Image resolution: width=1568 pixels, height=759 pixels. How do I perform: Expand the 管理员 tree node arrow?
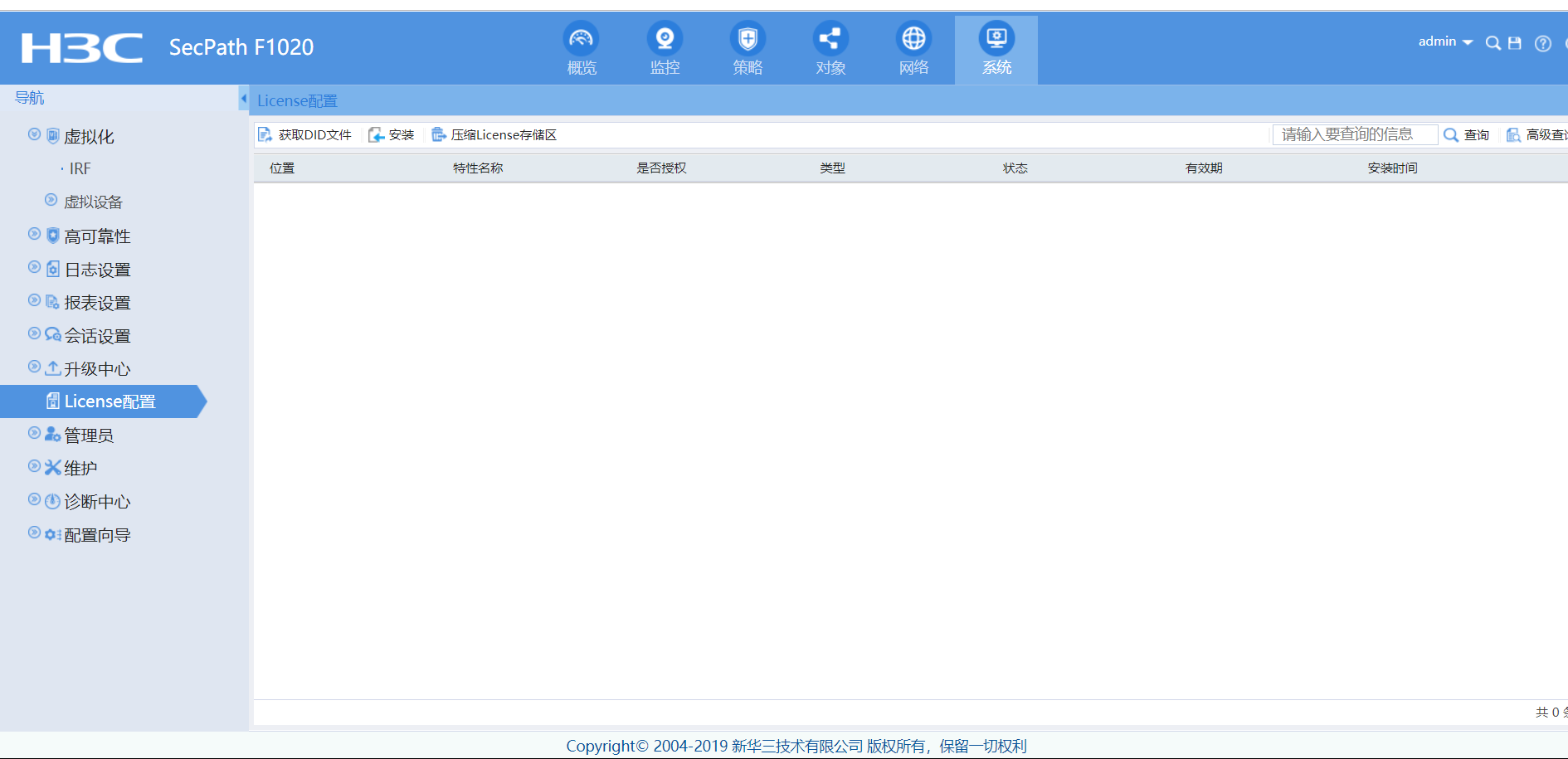pos(34,433)
